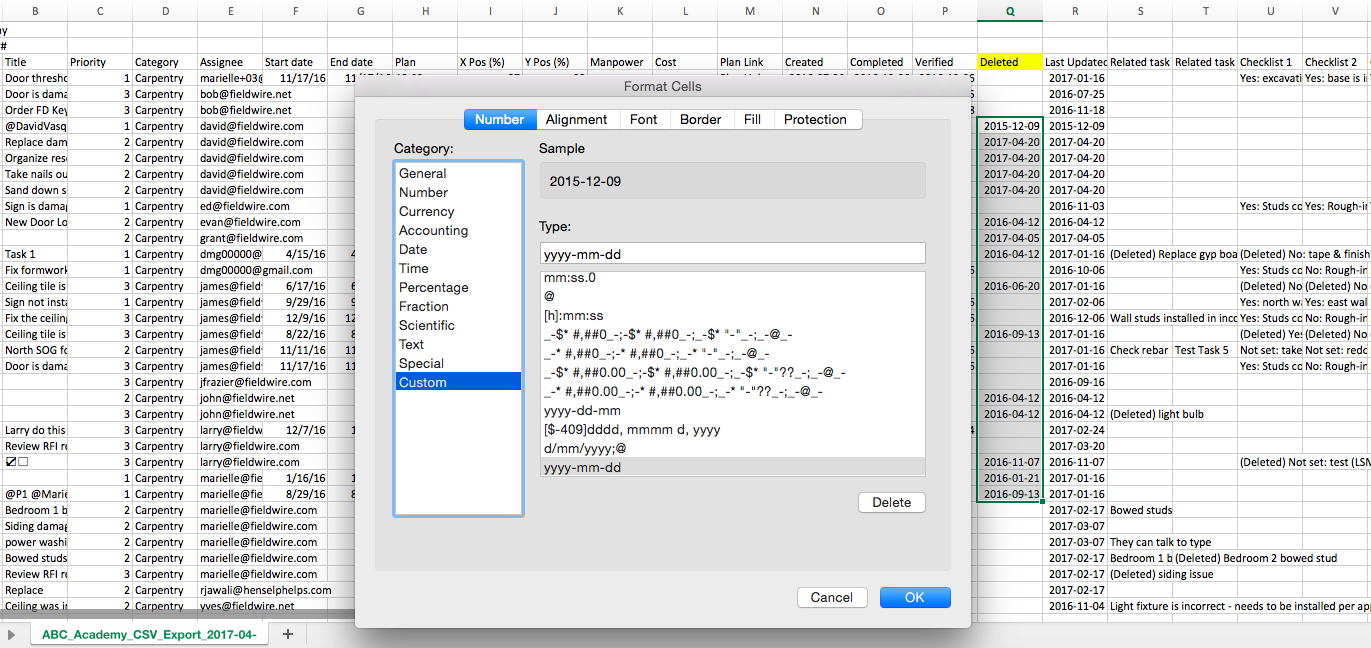
Task: Select Percentage from the Category list
Action: tap(433, 287)
